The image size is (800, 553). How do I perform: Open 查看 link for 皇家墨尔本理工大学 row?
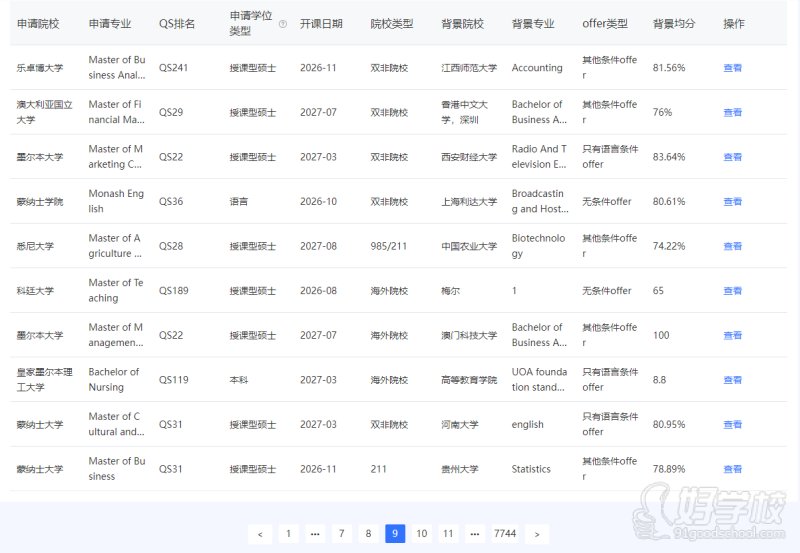coord(733,380)
